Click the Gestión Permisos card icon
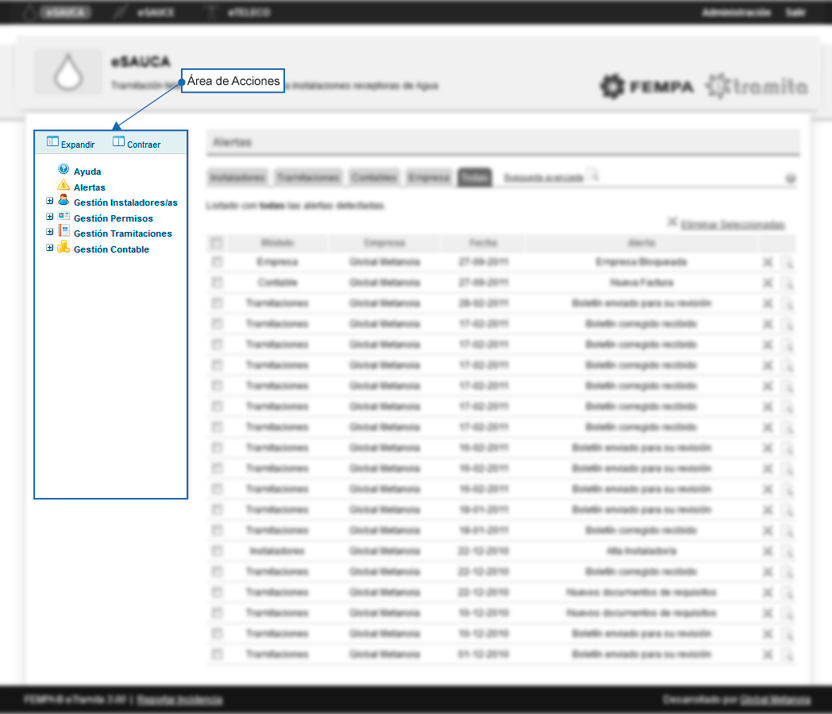832x714 pixels. coord(63,216)
